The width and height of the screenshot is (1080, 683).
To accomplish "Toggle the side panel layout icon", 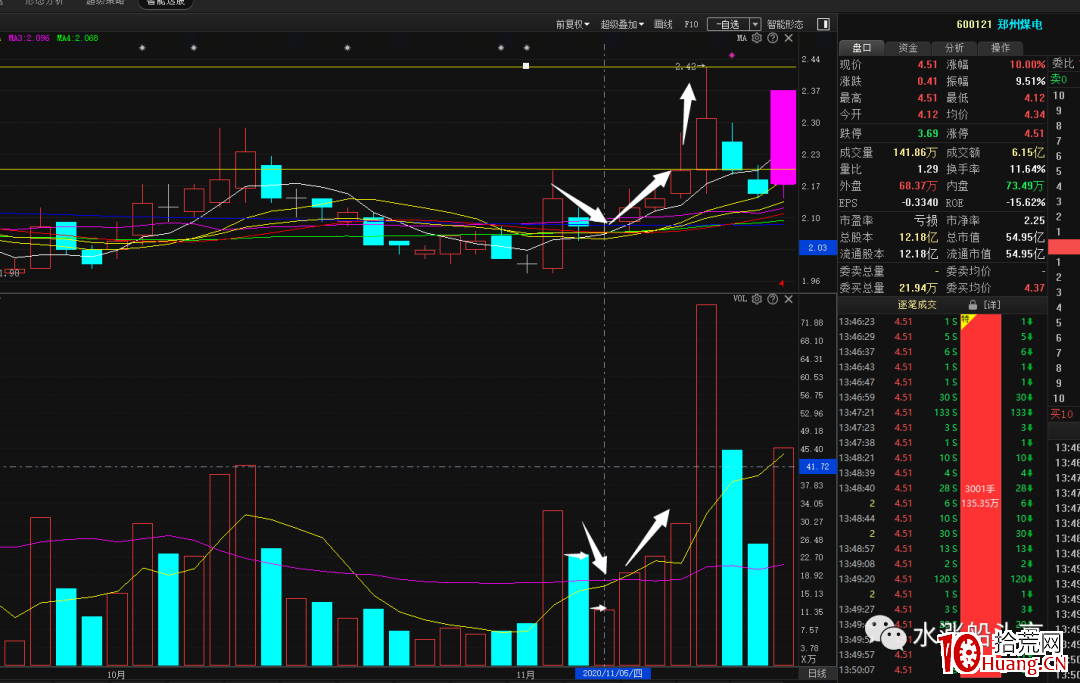I will [823, 23].
